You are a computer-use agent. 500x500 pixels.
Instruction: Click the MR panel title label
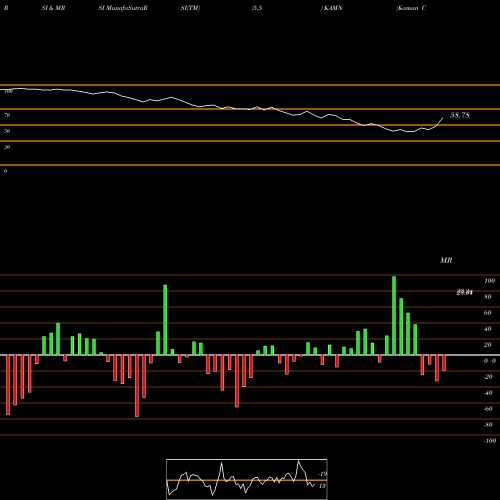click(x=446, y=260)
